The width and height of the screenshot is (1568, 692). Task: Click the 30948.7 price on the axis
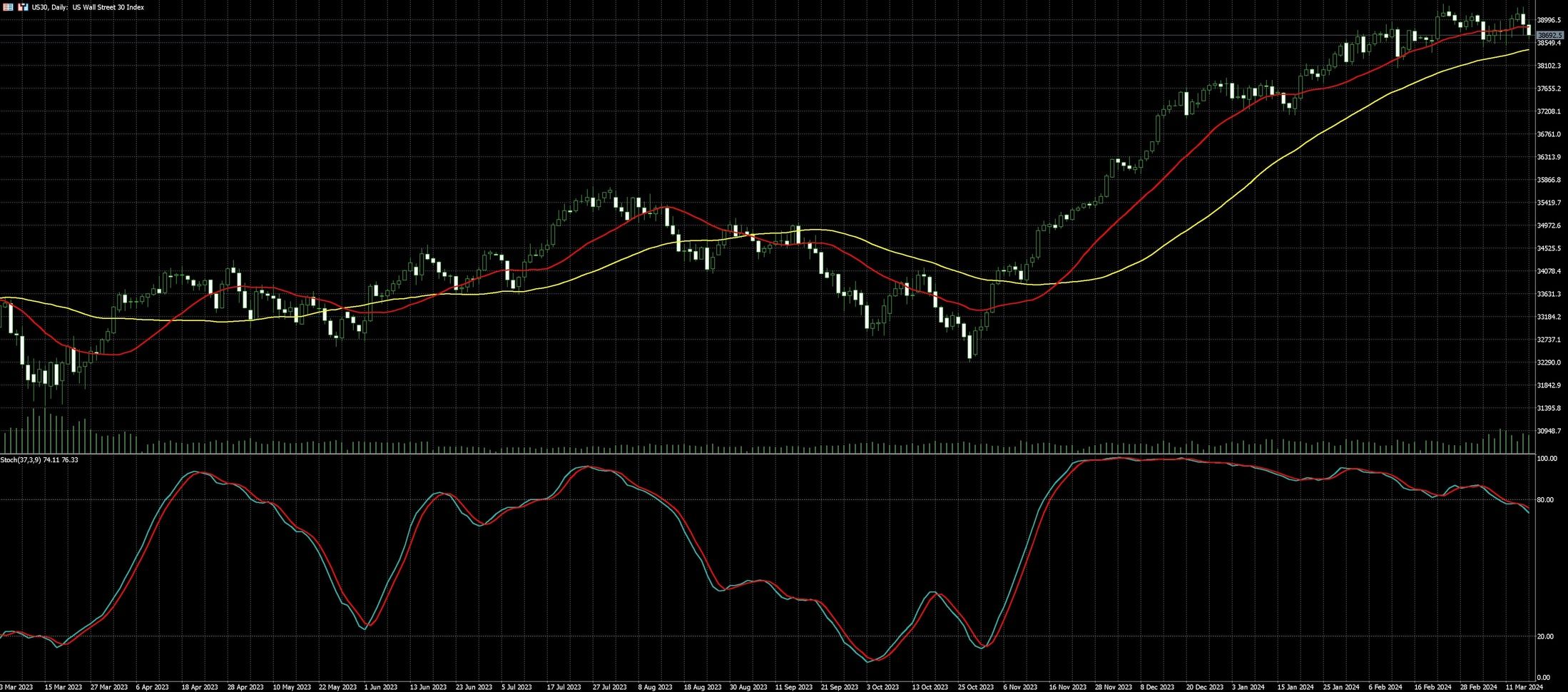point(1550,431)
